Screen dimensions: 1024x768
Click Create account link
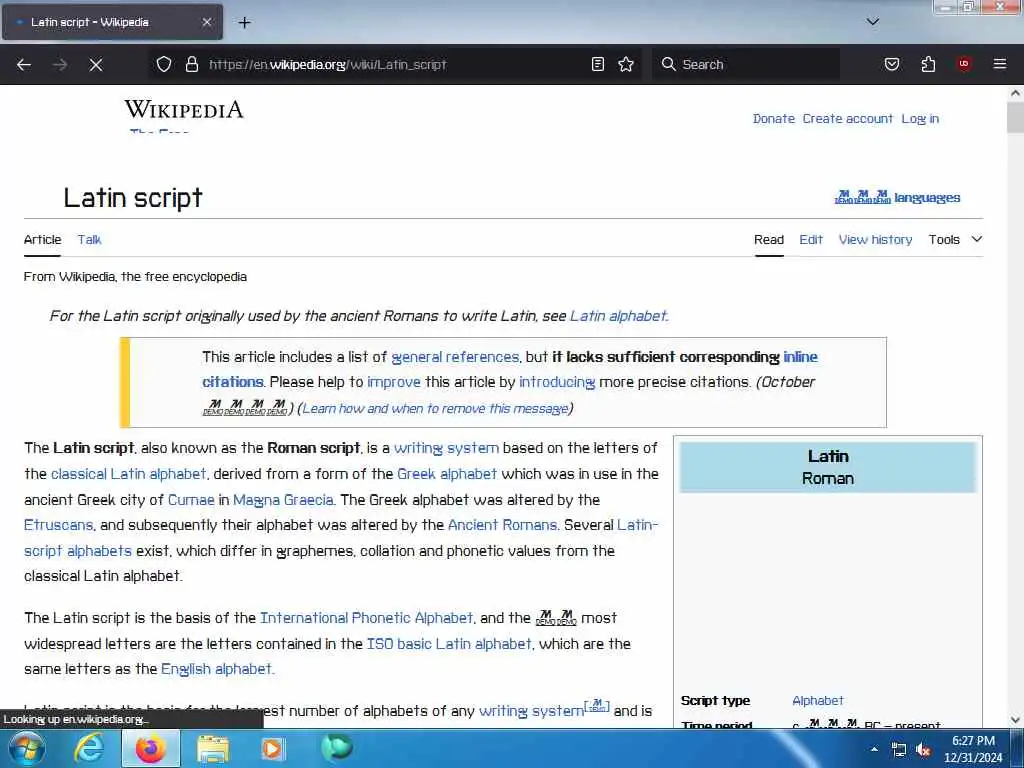click(847, 119)
